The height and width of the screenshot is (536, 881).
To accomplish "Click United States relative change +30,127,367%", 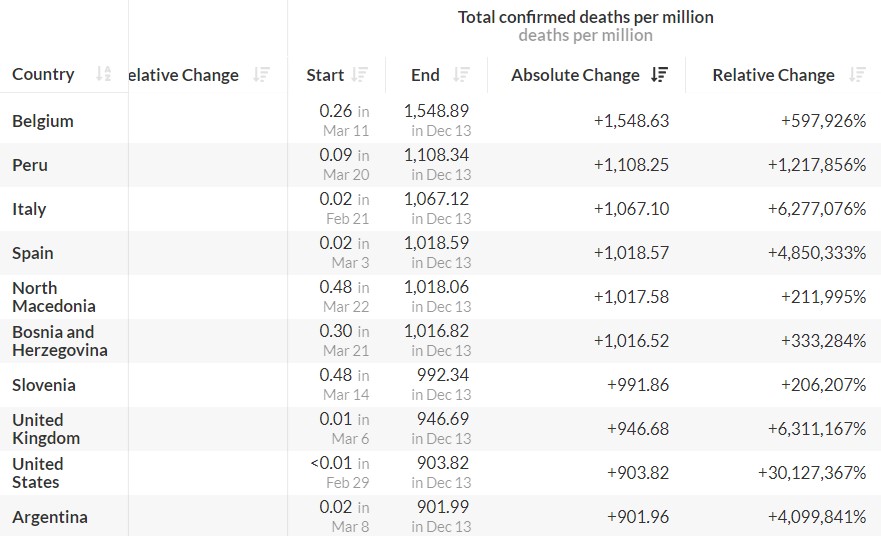I will tap(811, 473).
